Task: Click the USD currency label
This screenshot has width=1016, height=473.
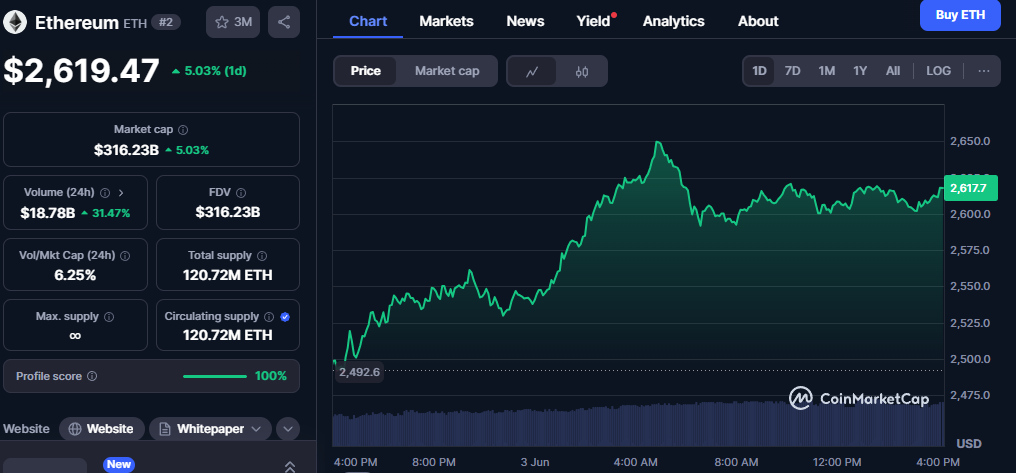Action: tap(969, 444)
